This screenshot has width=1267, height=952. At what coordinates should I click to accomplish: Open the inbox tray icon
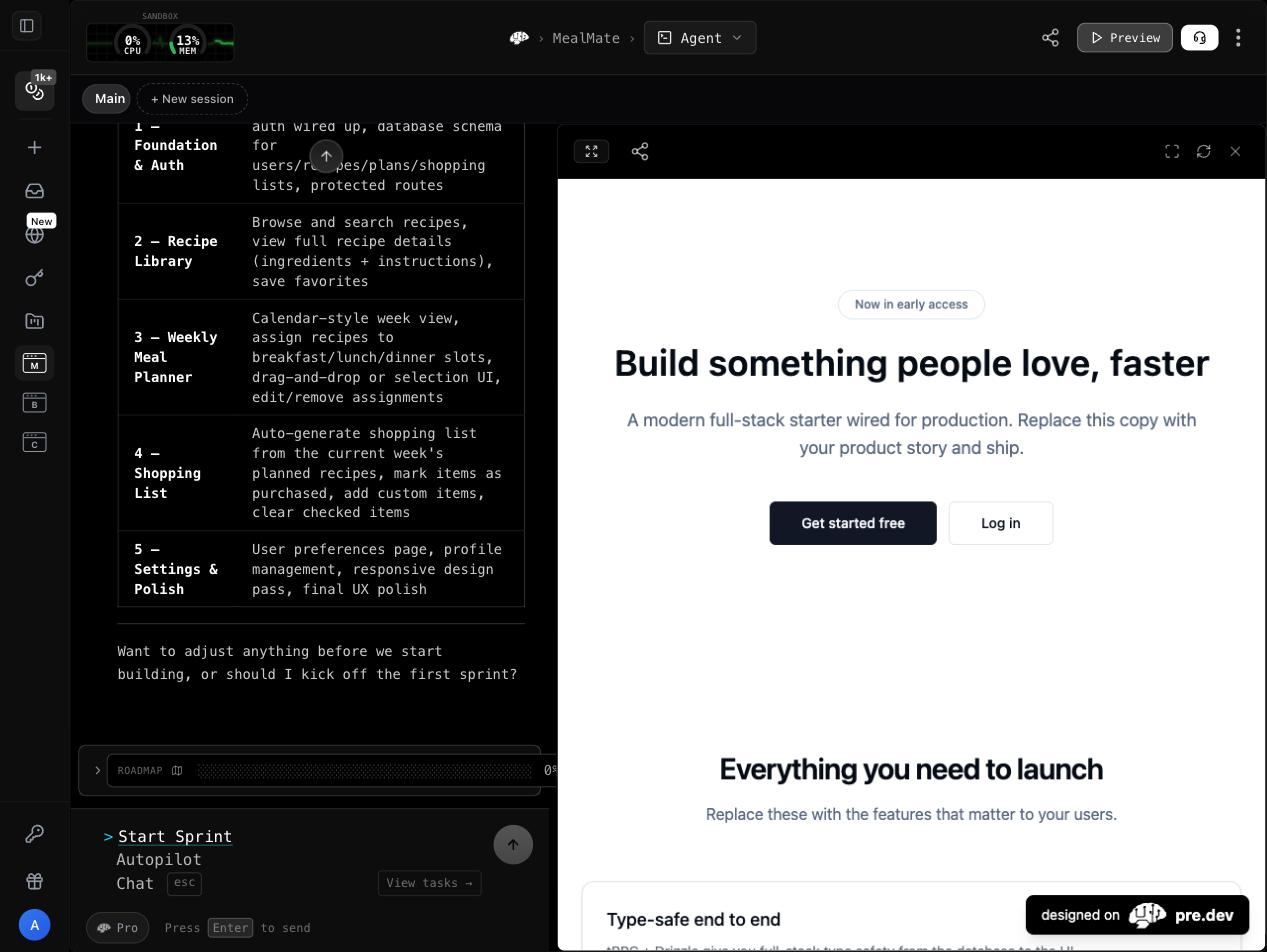[x=35, y=191]
